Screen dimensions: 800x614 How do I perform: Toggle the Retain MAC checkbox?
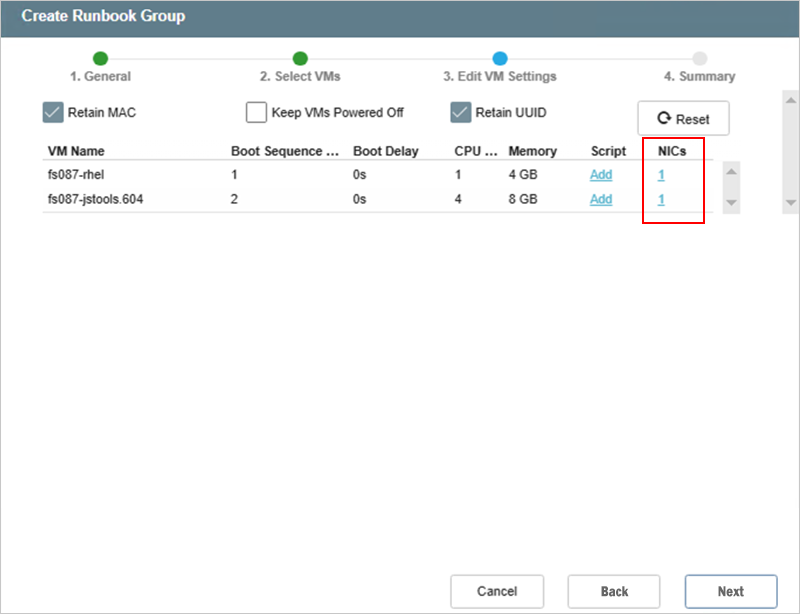54,113
